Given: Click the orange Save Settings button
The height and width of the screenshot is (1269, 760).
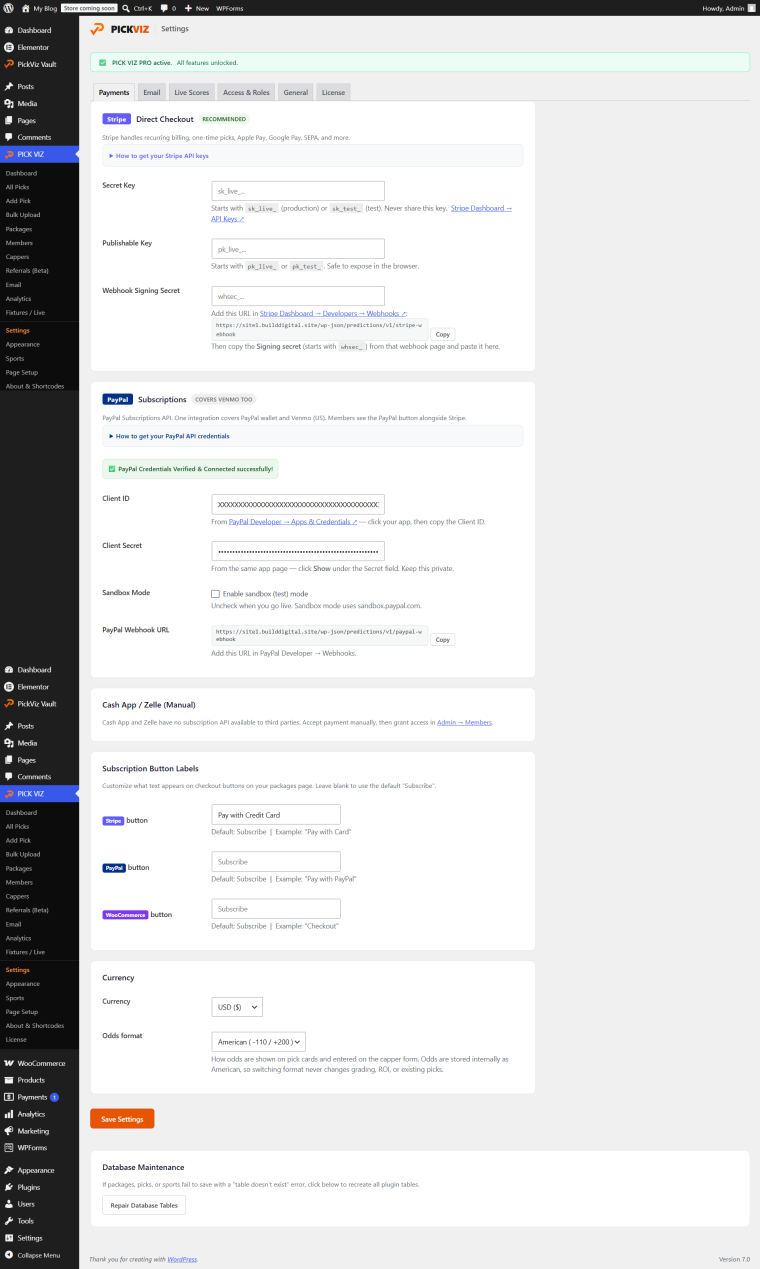Looking at the screenshot, I should [x=122, y=1119].
